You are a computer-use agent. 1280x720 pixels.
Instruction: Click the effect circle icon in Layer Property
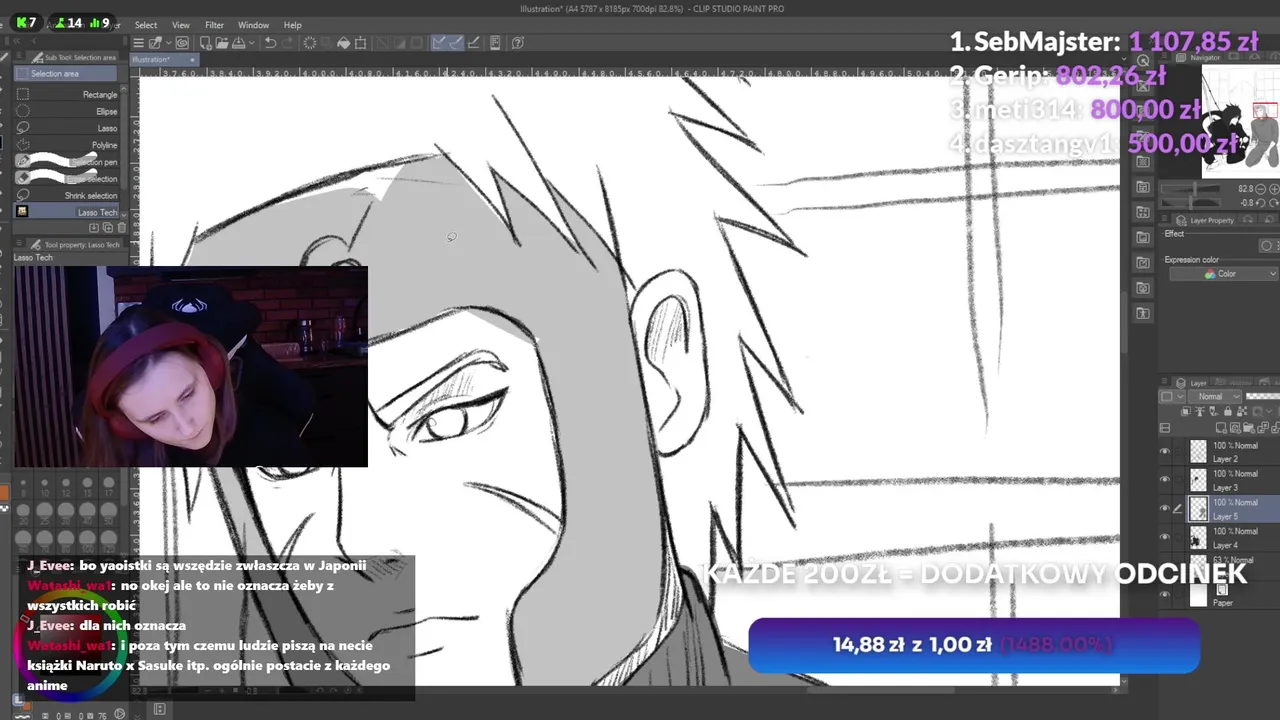tap(1266, 246)
